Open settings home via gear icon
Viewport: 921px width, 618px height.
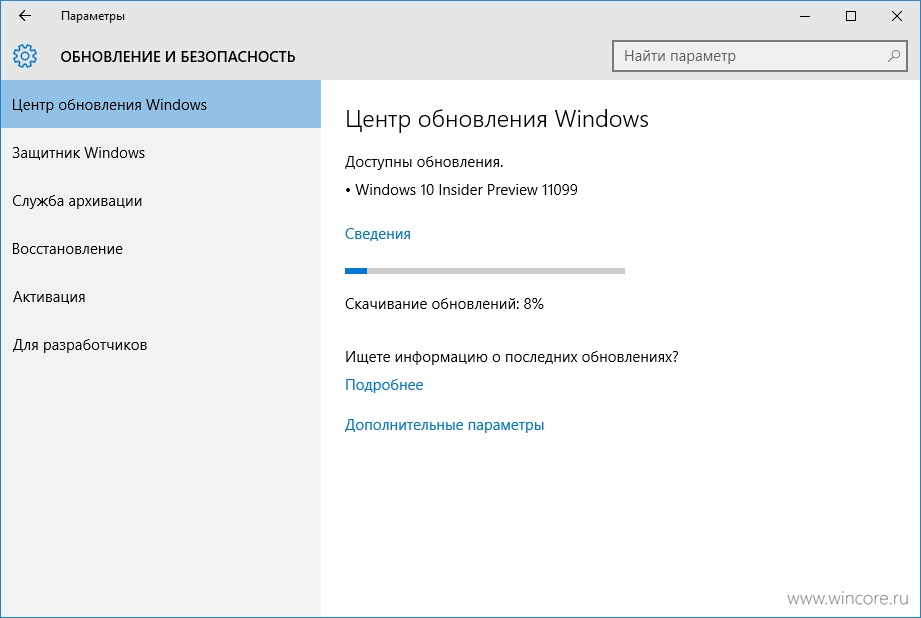click(x=25, y=56)
